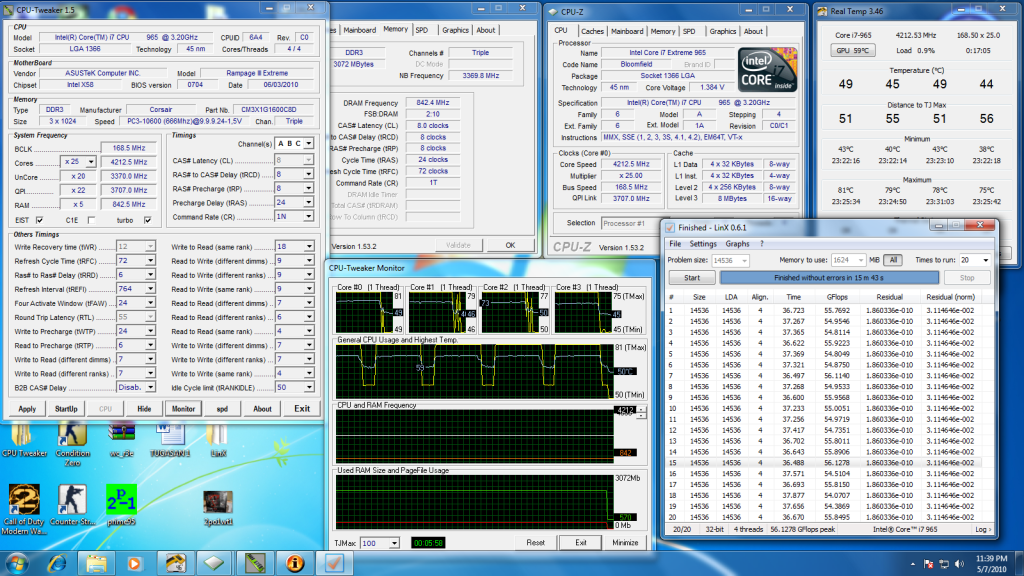Click the LinX title bar checkmark icon
Image resolution: width=1024 pixels, height=576 pixels.
click(x=669, y=227)
